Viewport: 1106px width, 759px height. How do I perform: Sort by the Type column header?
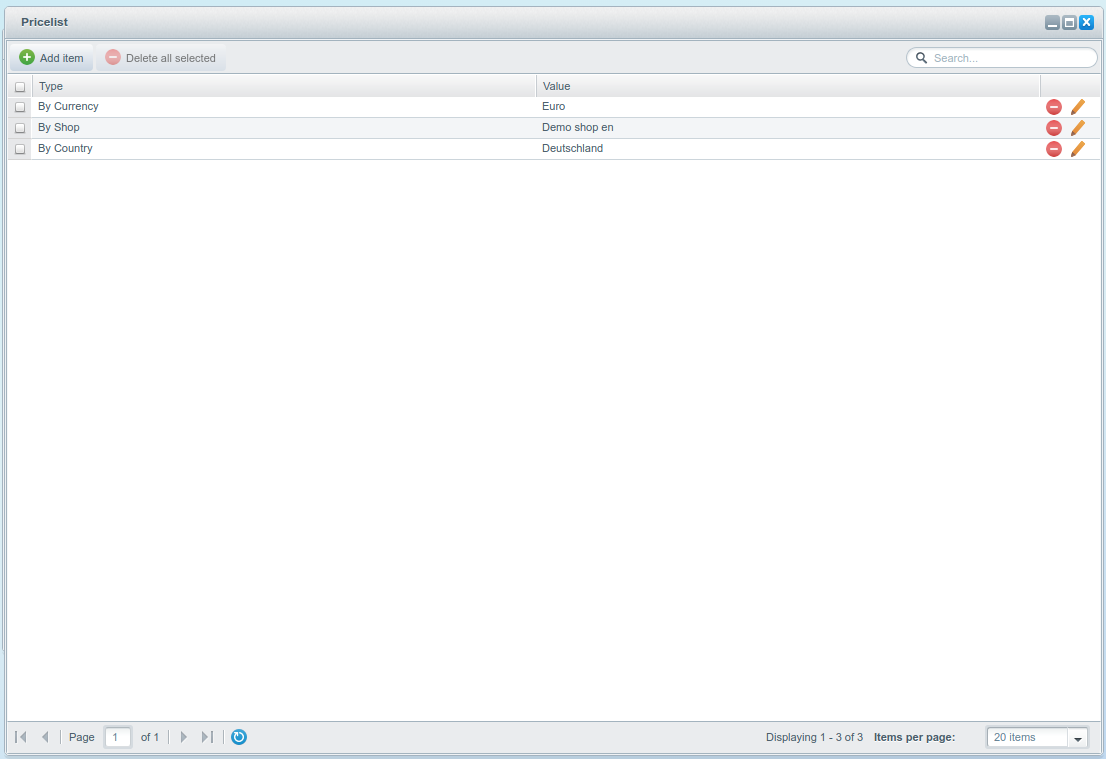(x=284, y=86)
